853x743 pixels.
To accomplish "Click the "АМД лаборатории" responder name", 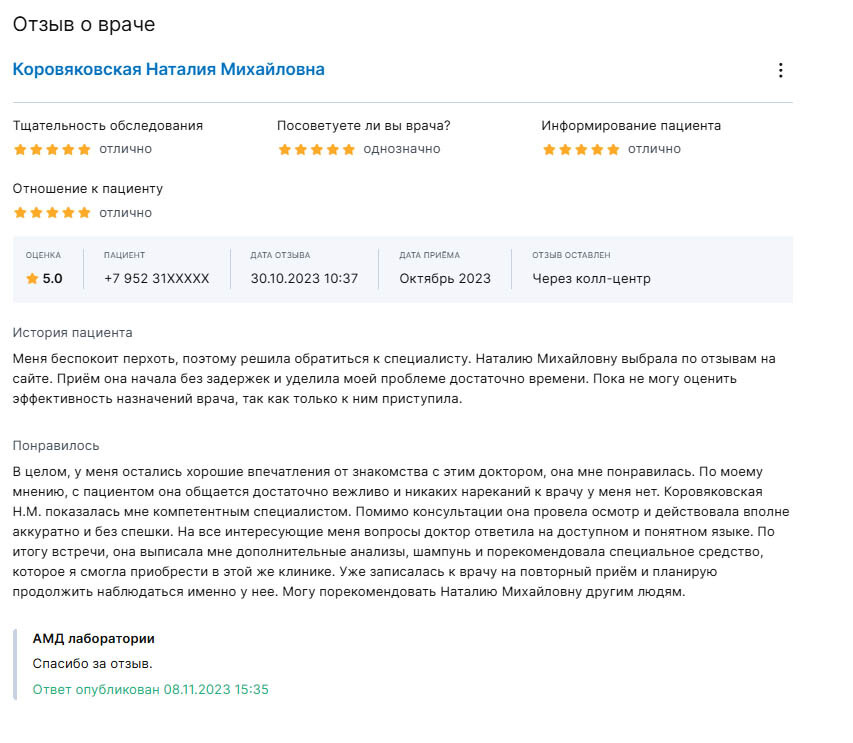I will [x=94, y=638].
